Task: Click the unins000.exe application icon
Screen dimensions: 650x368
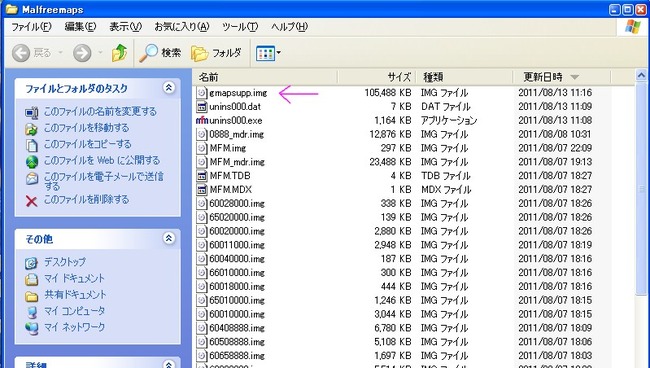Action: click(202, 121)
